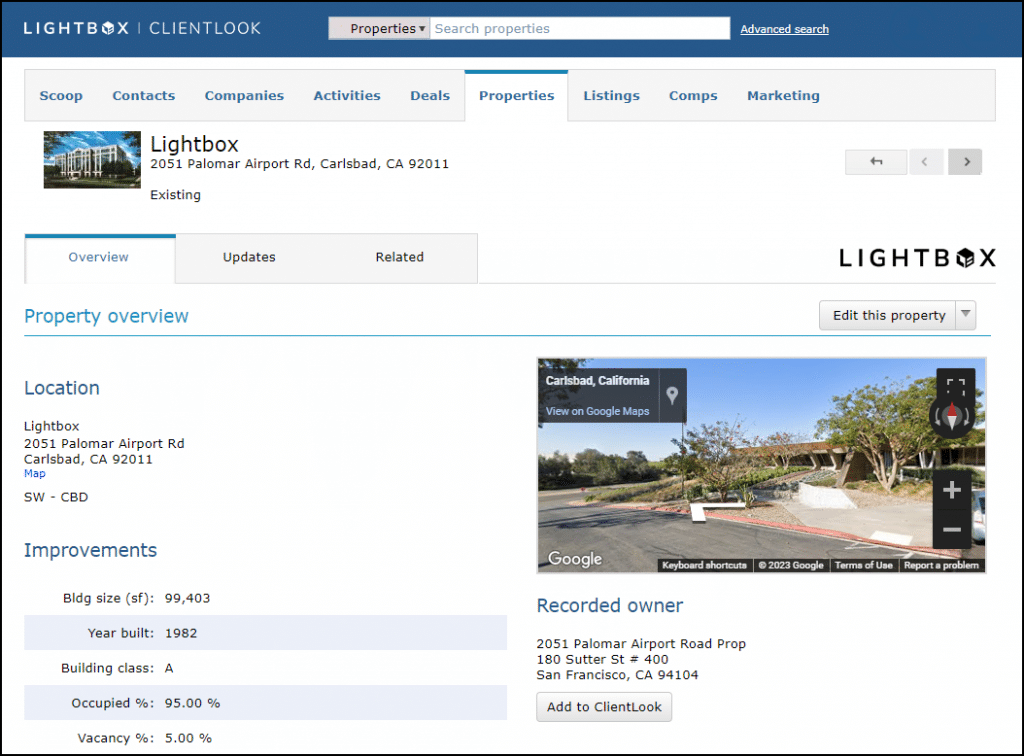This screenshot has height=756, width=1024.
Task: Click the Edit this property button
Action: (x=888, y=315)
